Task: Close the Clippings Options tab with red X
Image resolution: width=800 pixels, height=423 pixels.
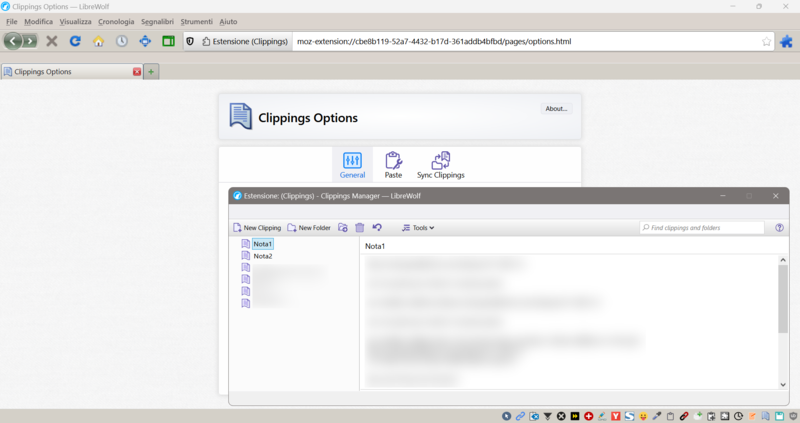Action: [x=137, y=72]
